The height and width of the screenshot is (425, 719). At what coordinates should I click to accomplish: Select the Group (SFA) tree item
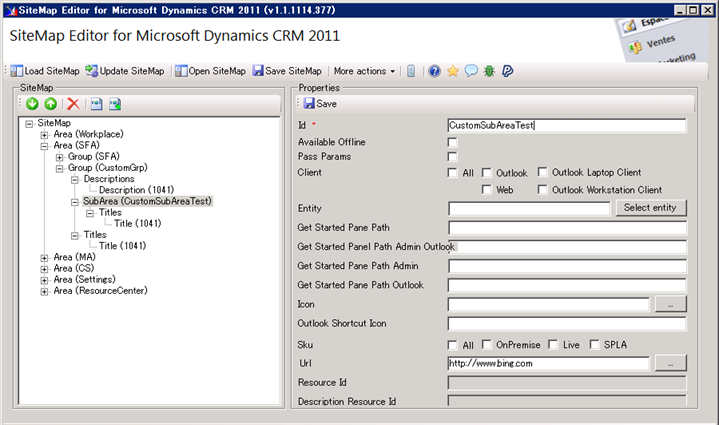(94, 156)
